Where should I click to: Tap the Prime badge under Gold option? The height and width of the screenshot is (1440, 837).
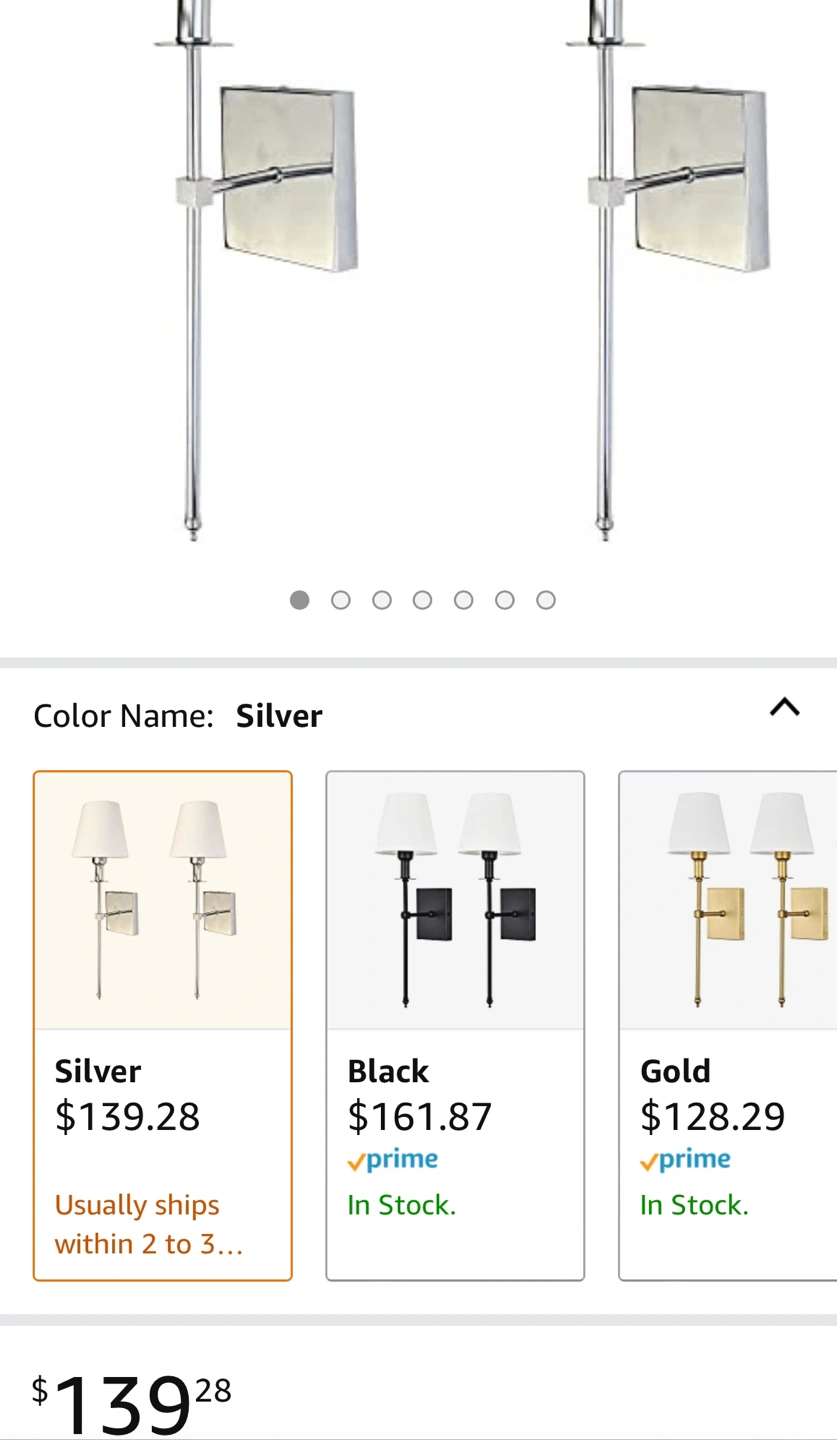tap(686, 1161)
